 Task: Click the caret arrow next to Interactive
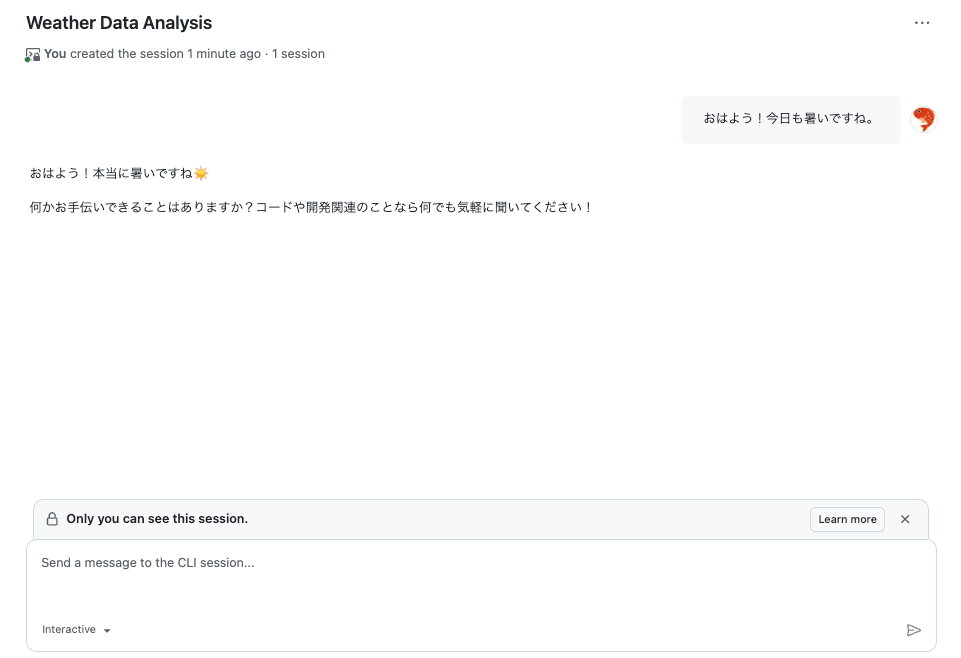point(107,630)
